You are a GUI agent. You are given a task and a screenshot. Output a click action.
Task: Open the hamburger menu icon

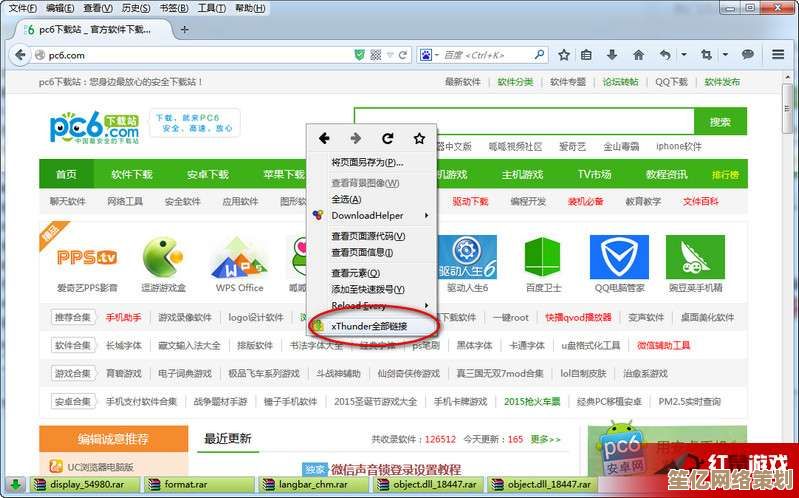[x=777, y=55]
